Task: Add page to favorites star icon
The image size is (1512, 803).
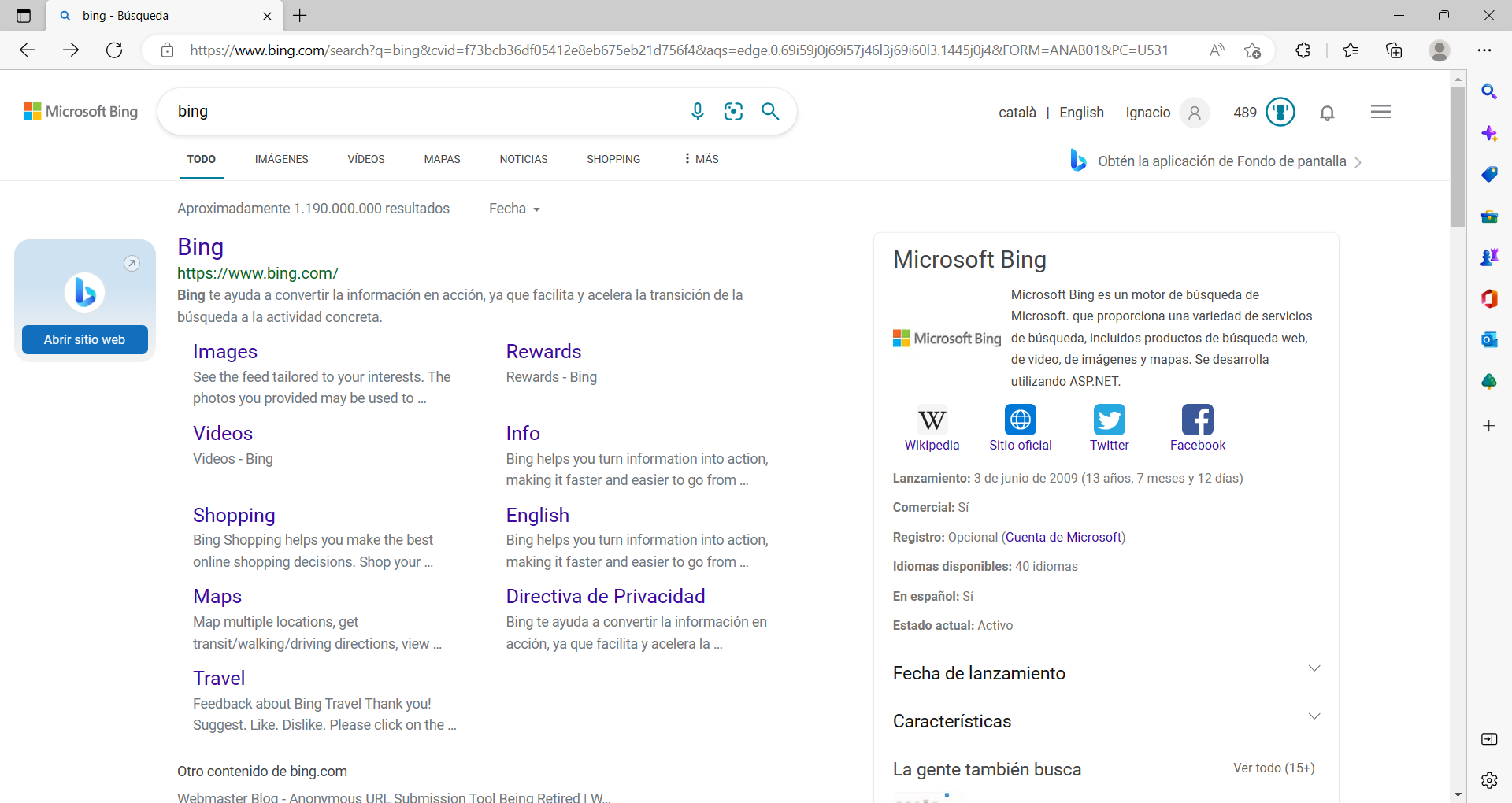Action: [1252, 50]
